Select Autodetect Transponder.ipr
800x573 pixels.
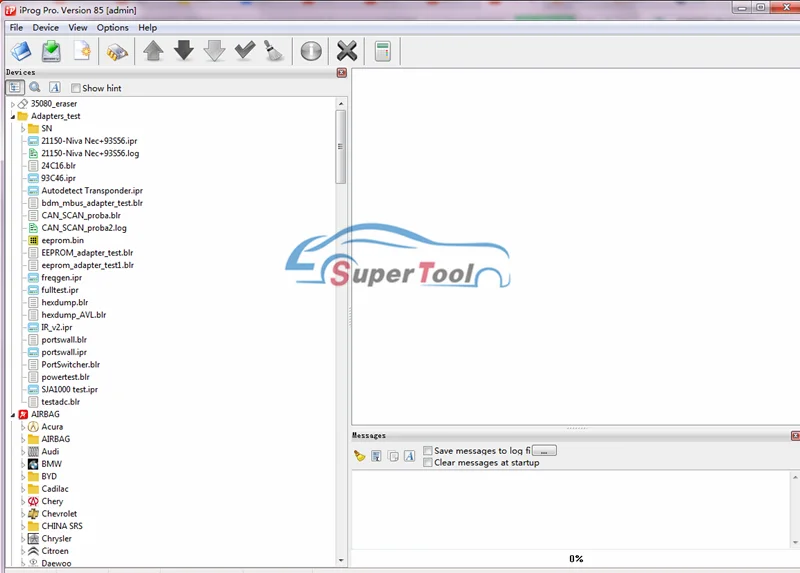tap(92, 190)
